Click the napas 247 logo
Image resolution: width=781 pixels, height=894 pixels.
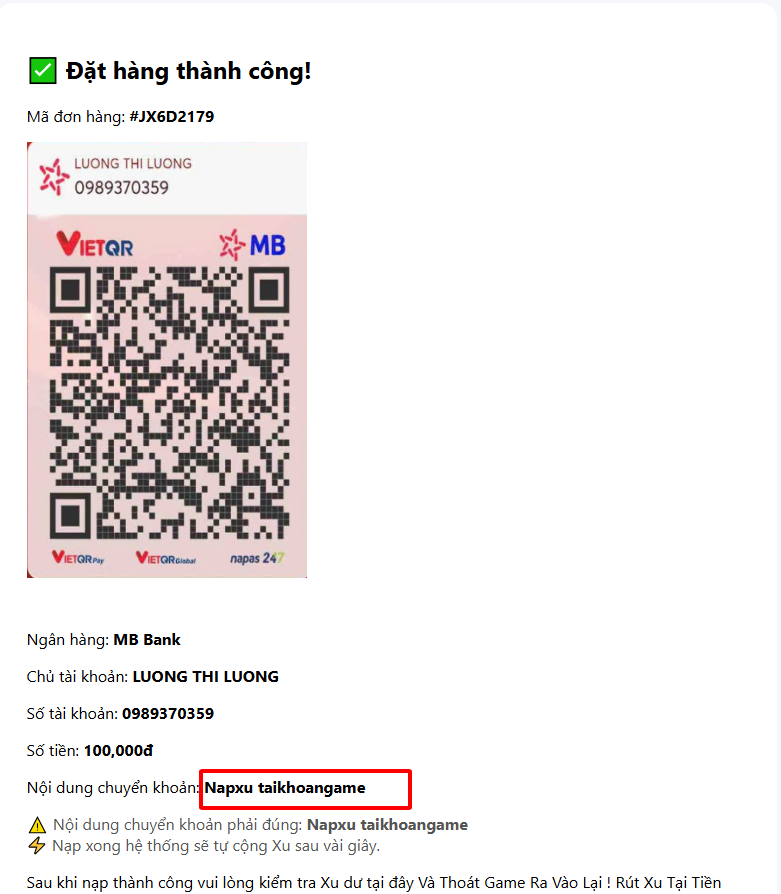click(x=257, y=558)
